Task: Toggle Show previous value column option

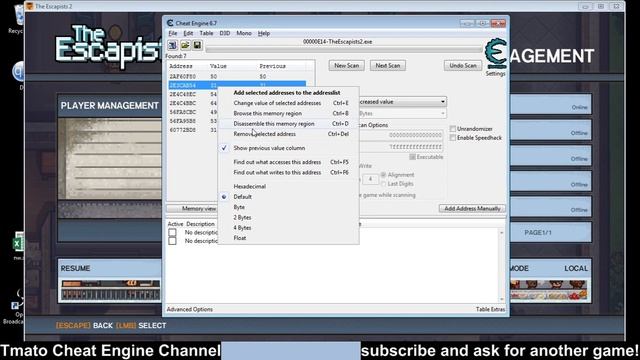Action: pyautogui.click(x=289, y=148)
